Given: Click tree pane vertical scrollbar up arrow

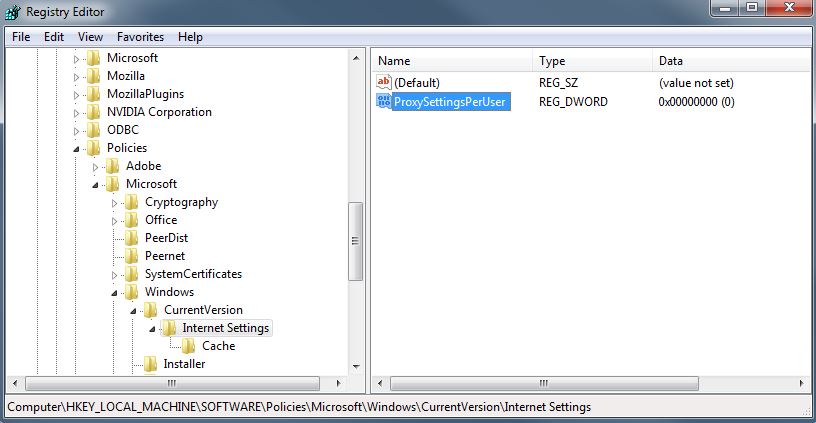Looking at the screenshot, I should tap(356, 58).
